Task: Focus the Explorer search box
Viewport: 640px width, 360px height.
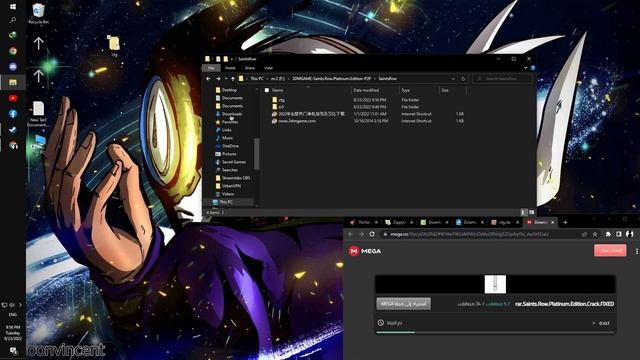Action: [x=502, y=79]
